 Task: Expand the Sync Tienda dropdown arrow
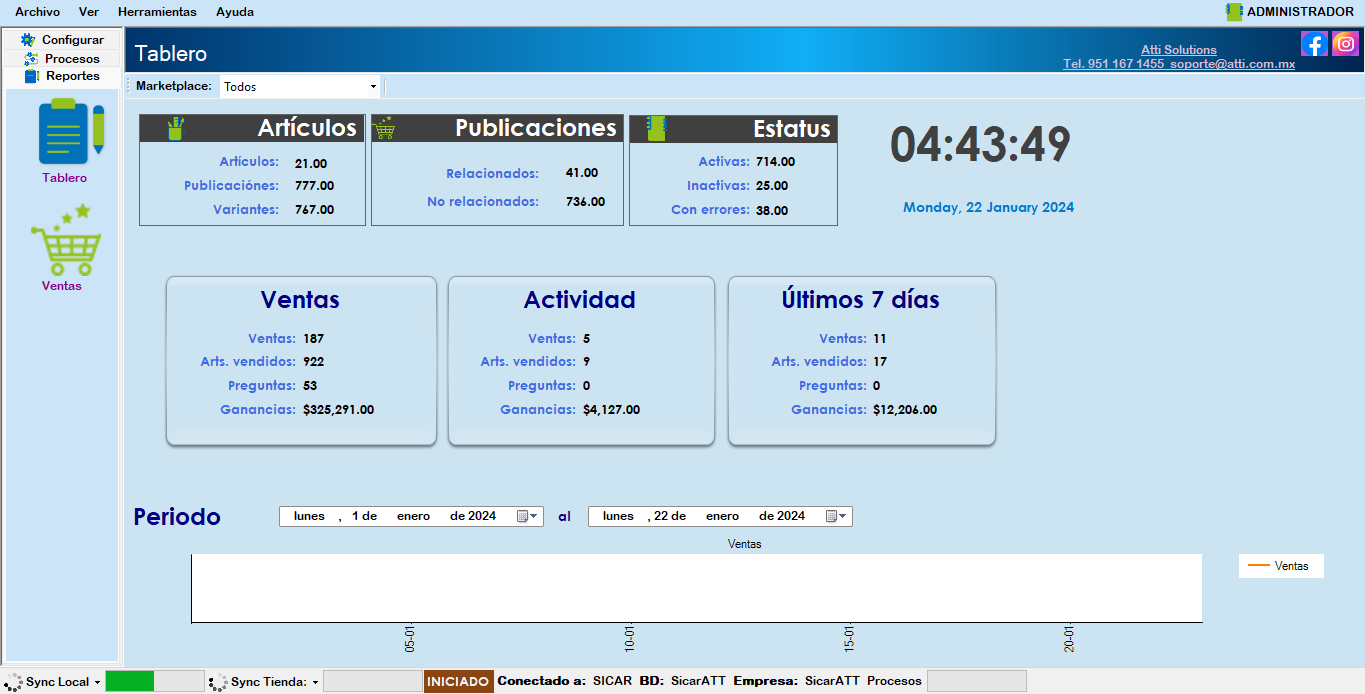pos(315,682)
